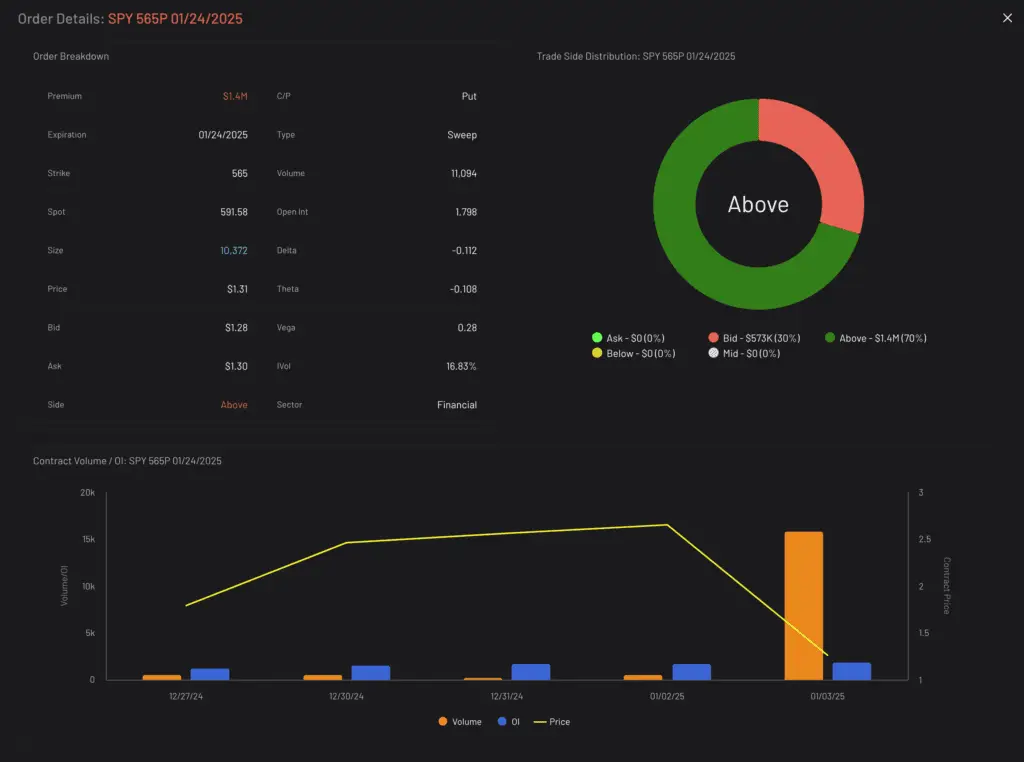1024x762 pixels.
Task: Click the Above label inside the donut
Action: [x=758, y=204]
